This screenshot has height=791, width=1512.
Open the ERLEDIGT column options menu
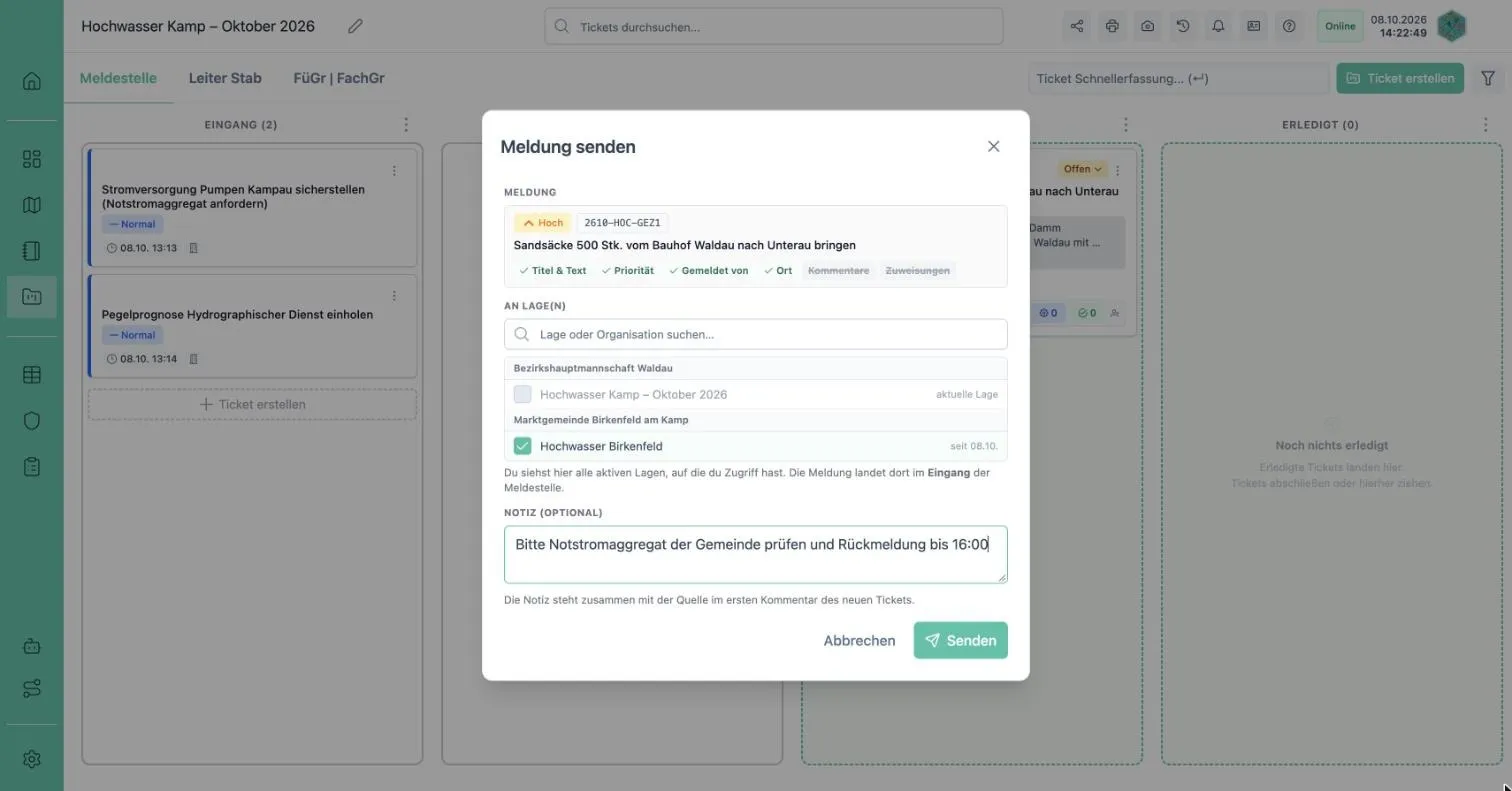click(1486, 125)
